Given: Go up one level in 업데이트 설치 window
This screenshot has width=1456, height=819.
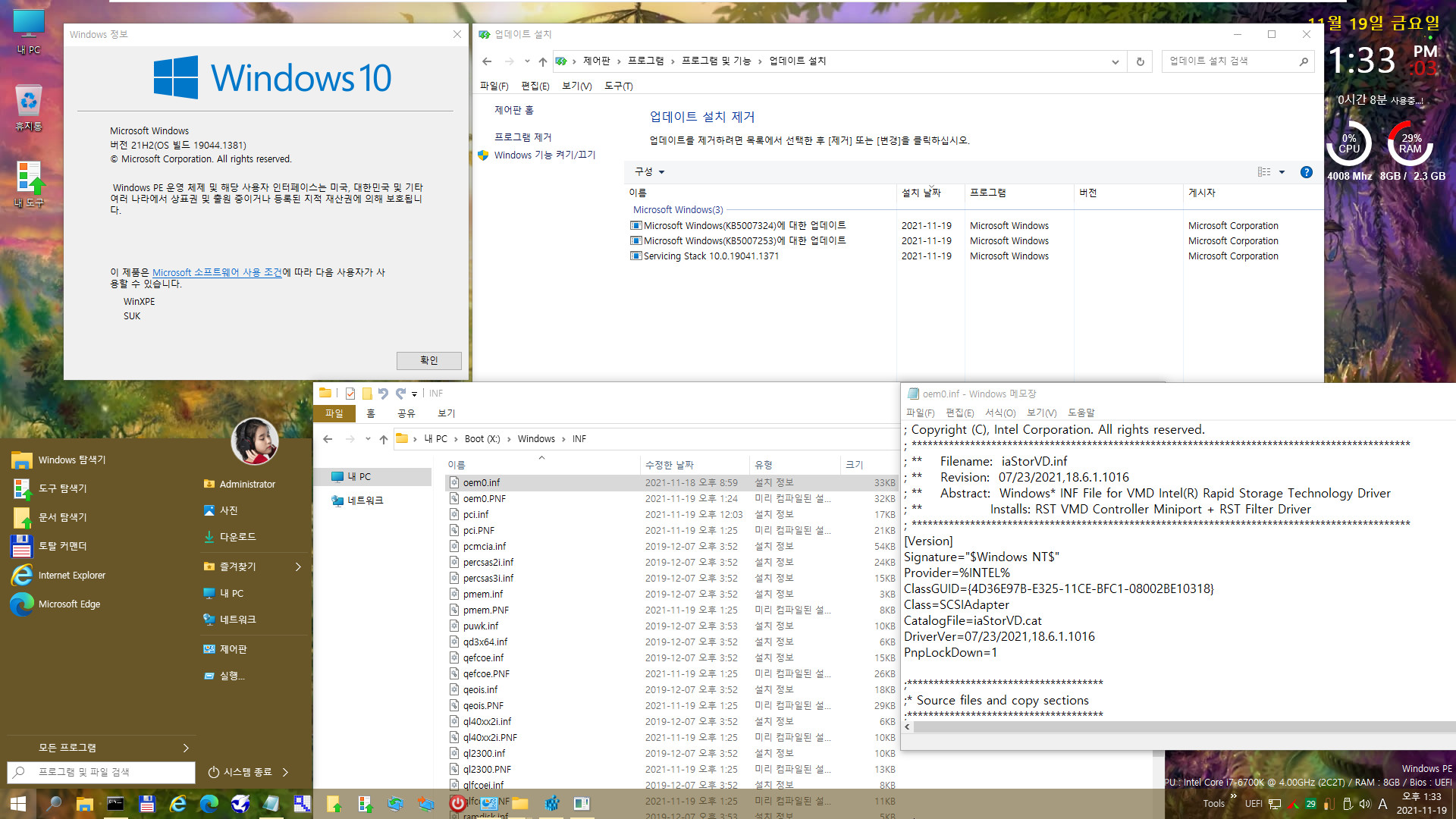Looking at the screenshot, I should coord(542,61).
